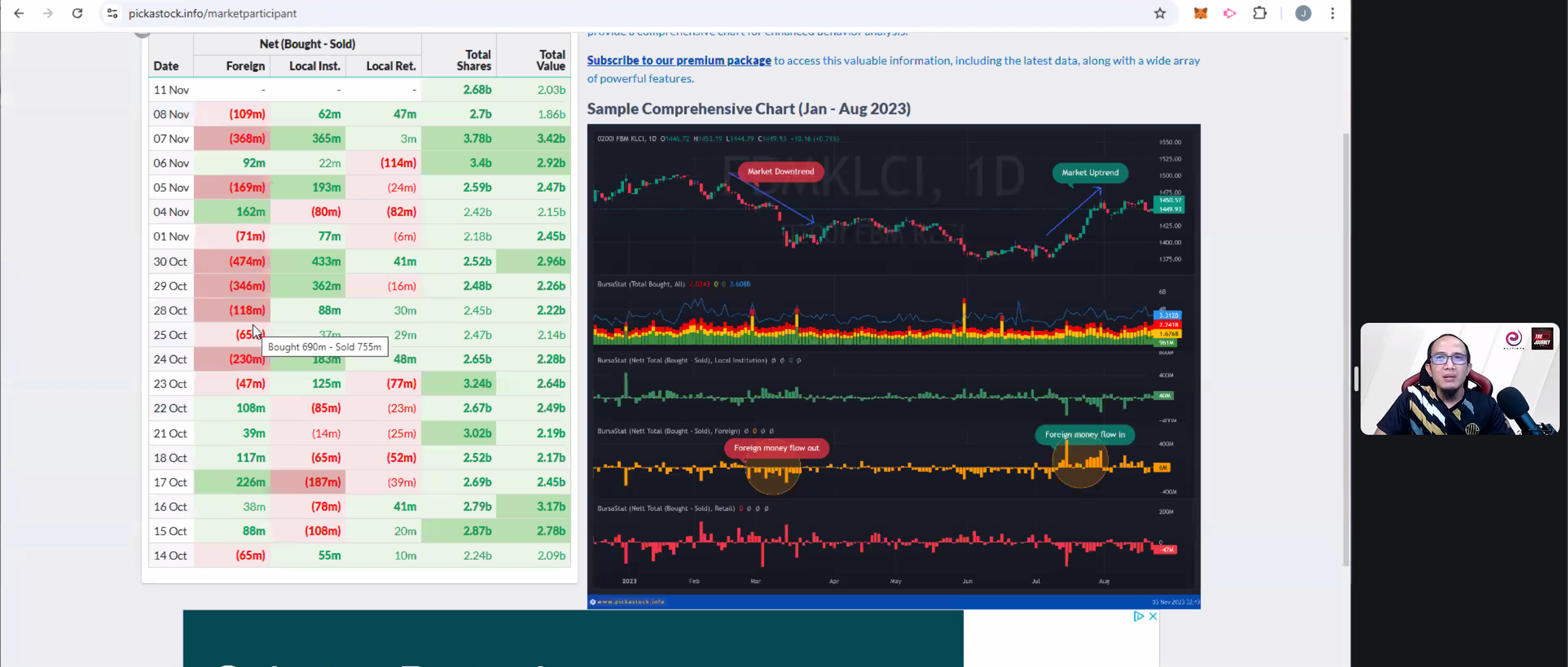
Task: Click the AdChoices triangle icon
Action: click(x=1138, y=617)
